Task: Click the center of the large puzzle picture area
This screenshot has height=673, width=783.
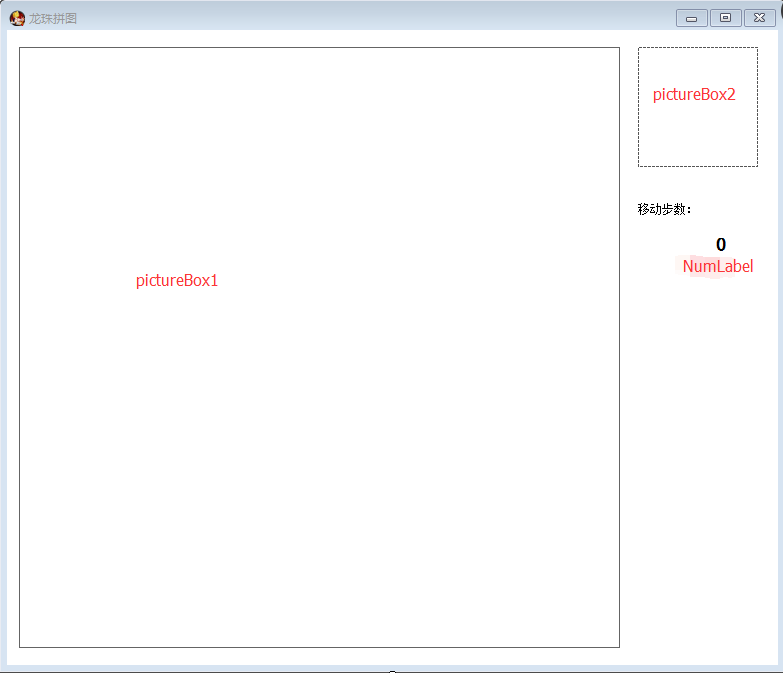Action: click(x=320, y=347)
